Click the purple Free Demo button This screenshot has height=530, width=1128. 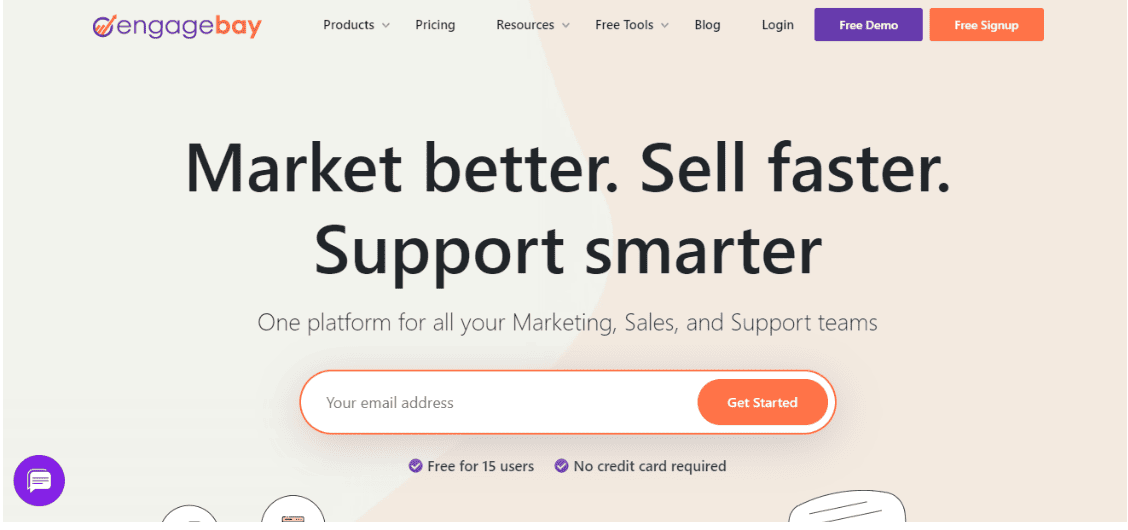tap(868, 25)
